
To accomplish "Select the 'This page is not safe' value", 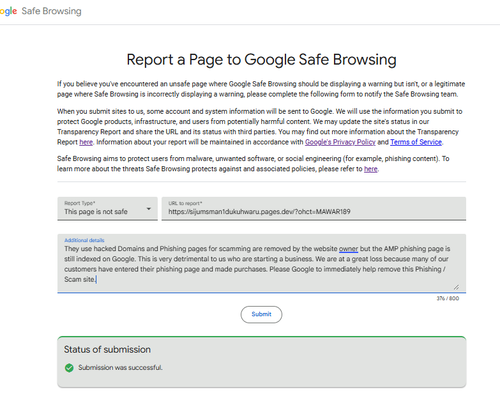I will click(96, 212).
